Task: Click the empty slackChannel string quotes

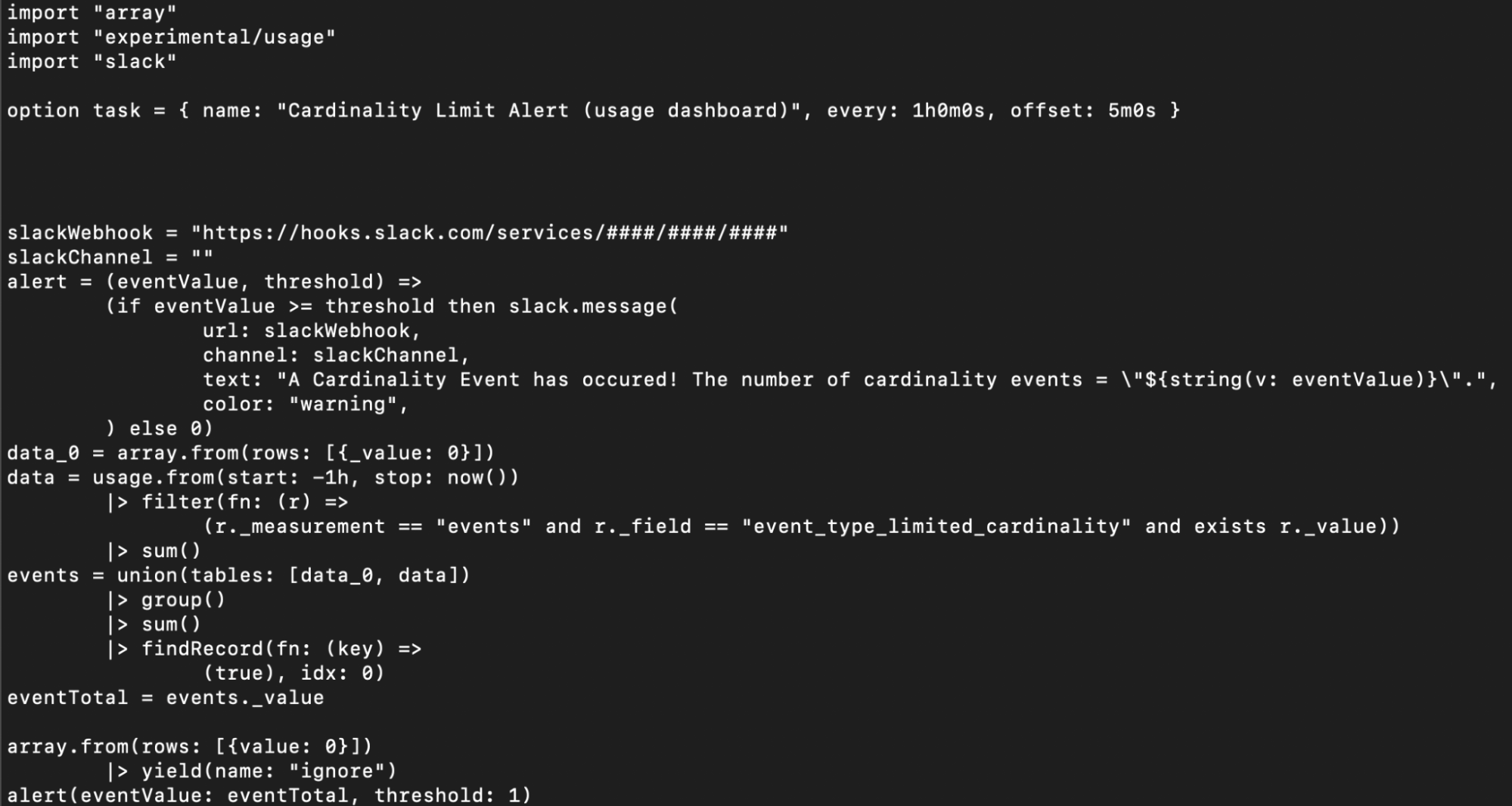Action: click(202, 257)
